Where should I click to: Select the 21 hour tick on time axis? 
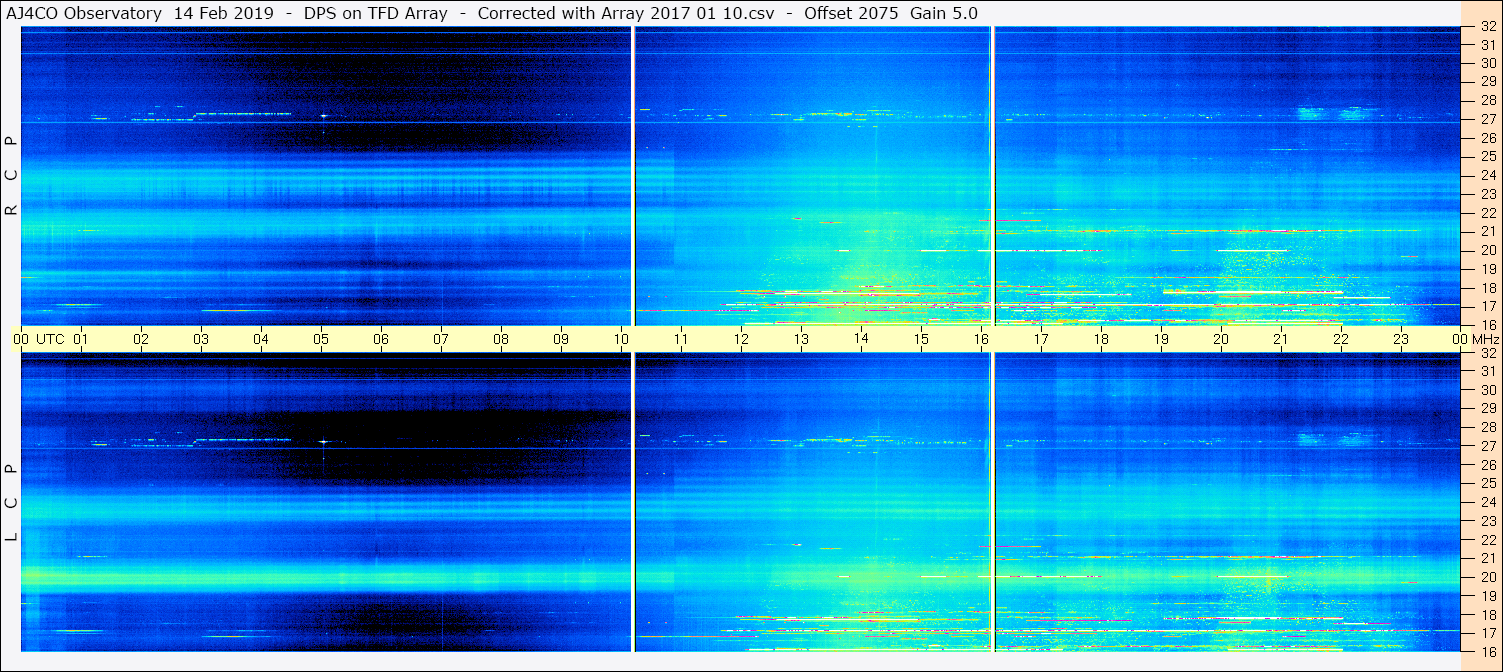point(1281,339)
